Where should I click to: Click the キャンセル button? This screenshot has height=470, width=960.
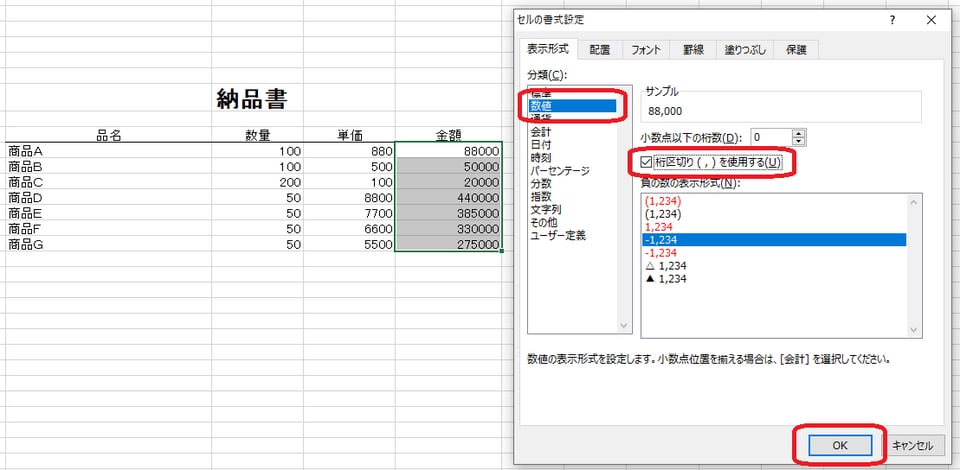point(912,446)
